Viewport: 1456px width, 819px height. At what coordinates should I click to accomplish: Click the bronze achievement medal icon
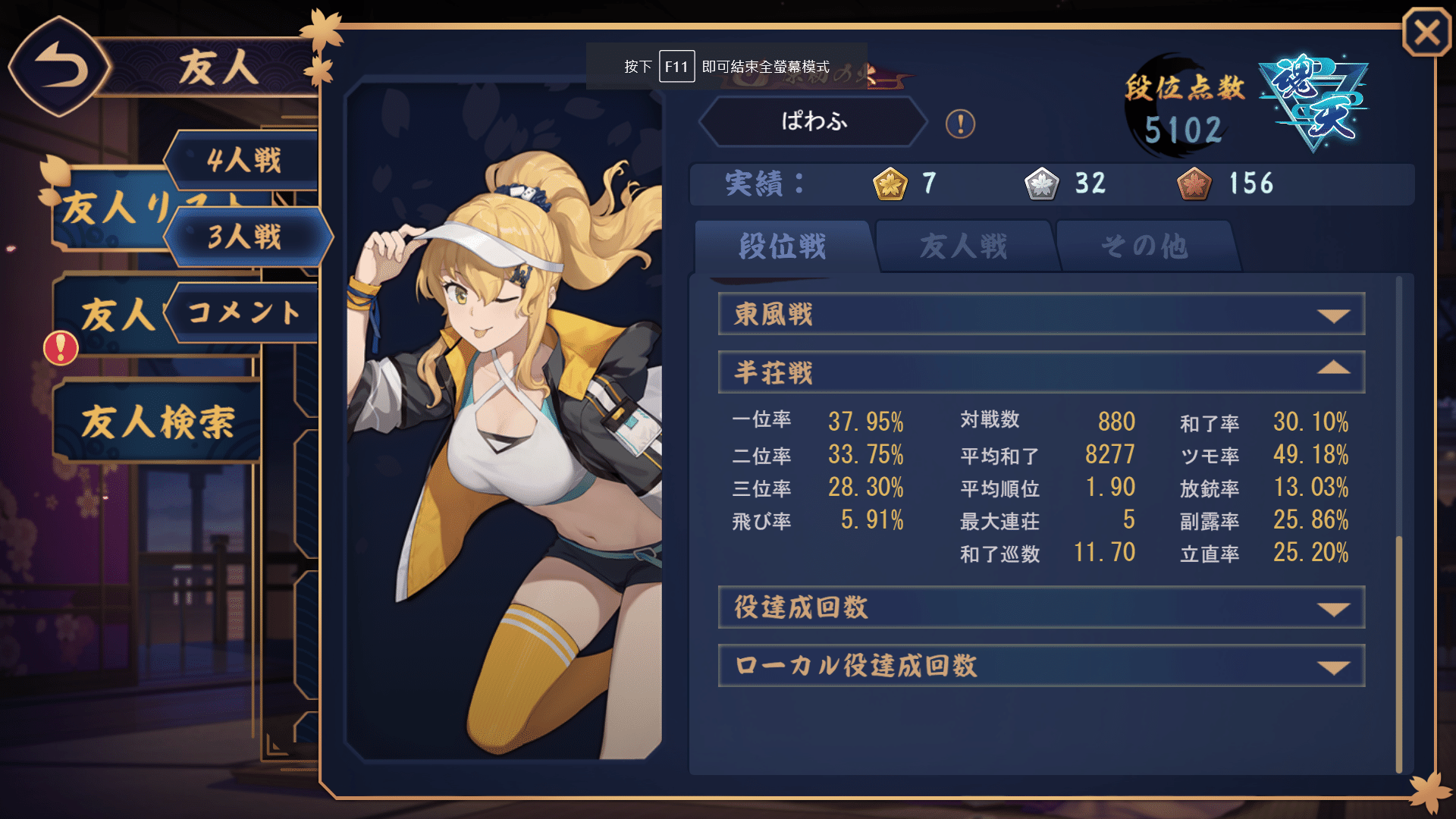(1194, 184)
